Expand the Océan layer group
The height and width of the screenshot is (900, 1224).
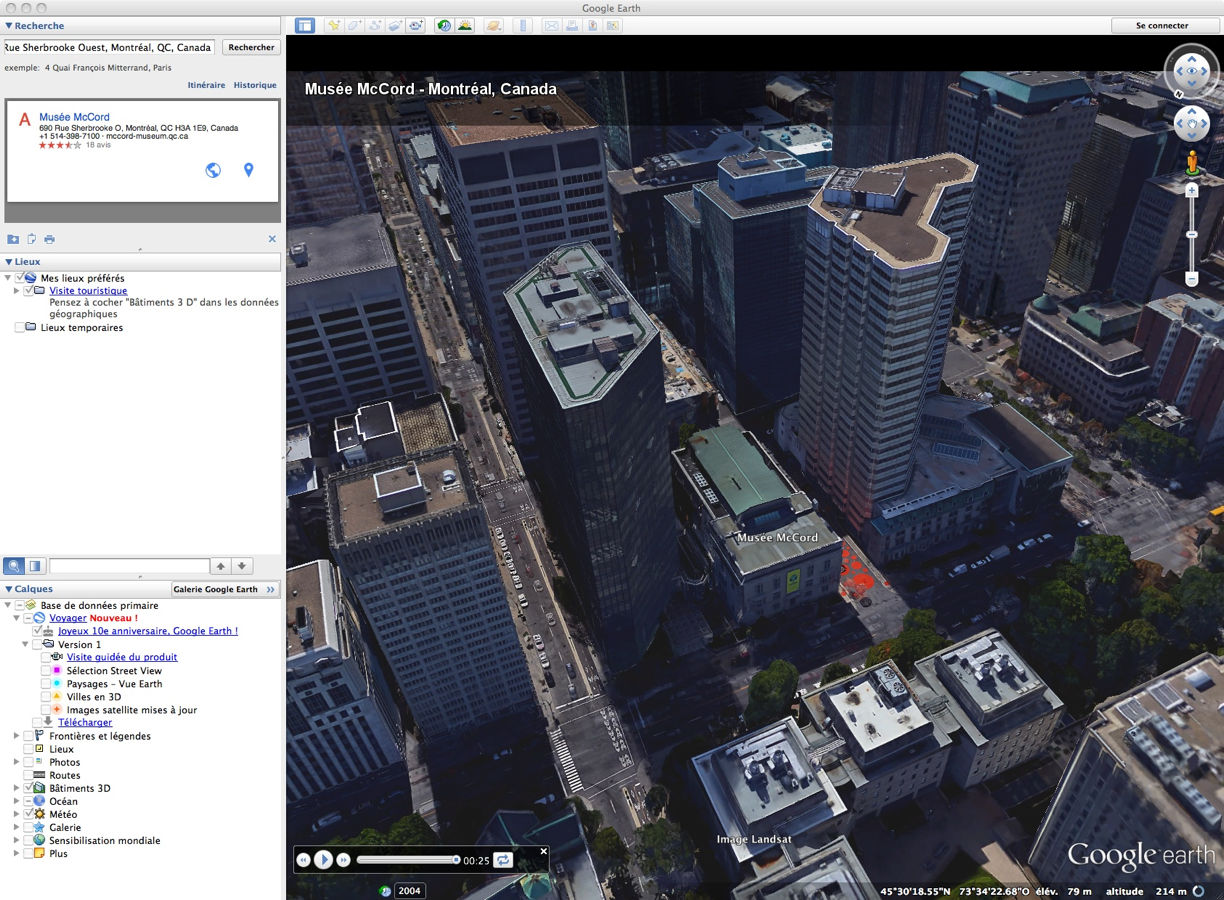click(16, 801)
